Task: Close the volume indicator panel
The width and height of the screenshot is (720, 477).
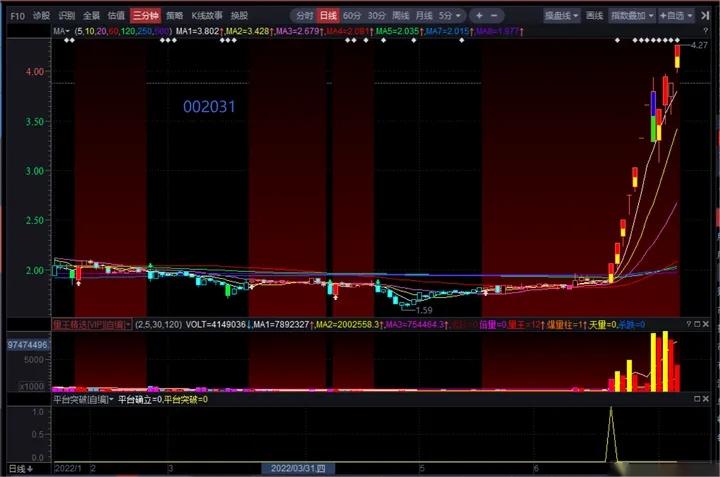Action: (x=706, y=324)
